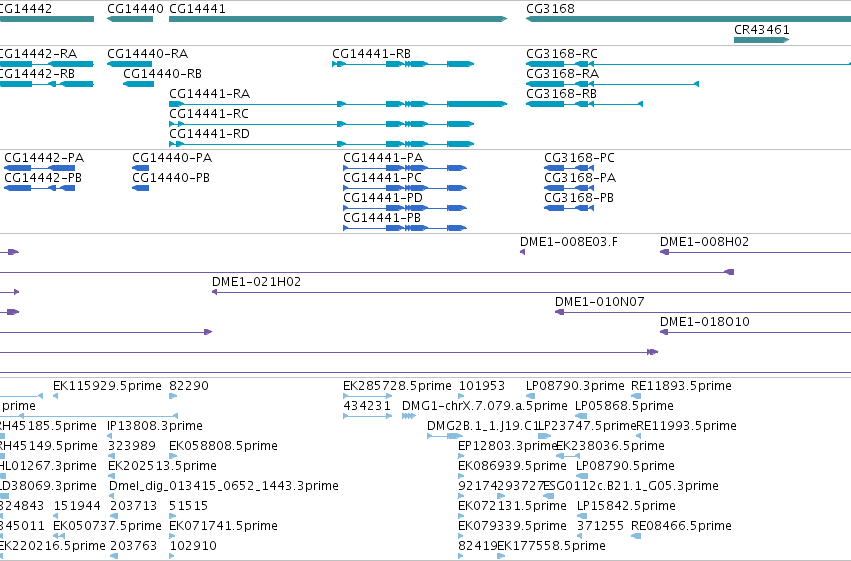Viewport: 851px width, 561px height.
Task: Click protein CG3168-PC label
Action: [580, 158]
